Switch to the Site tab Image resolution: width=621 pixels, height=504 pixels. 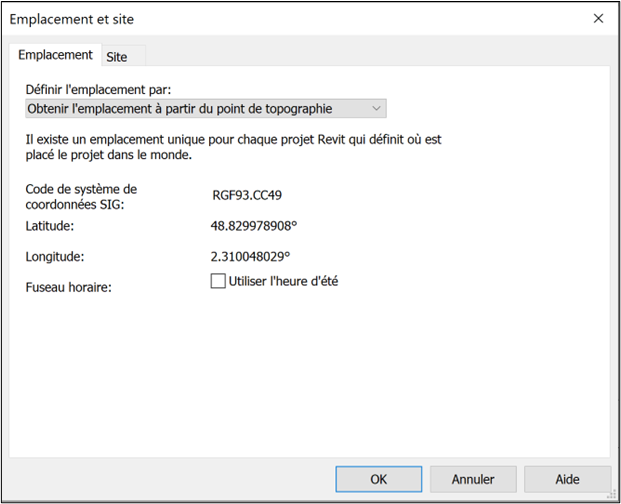(x=117, y=57)
